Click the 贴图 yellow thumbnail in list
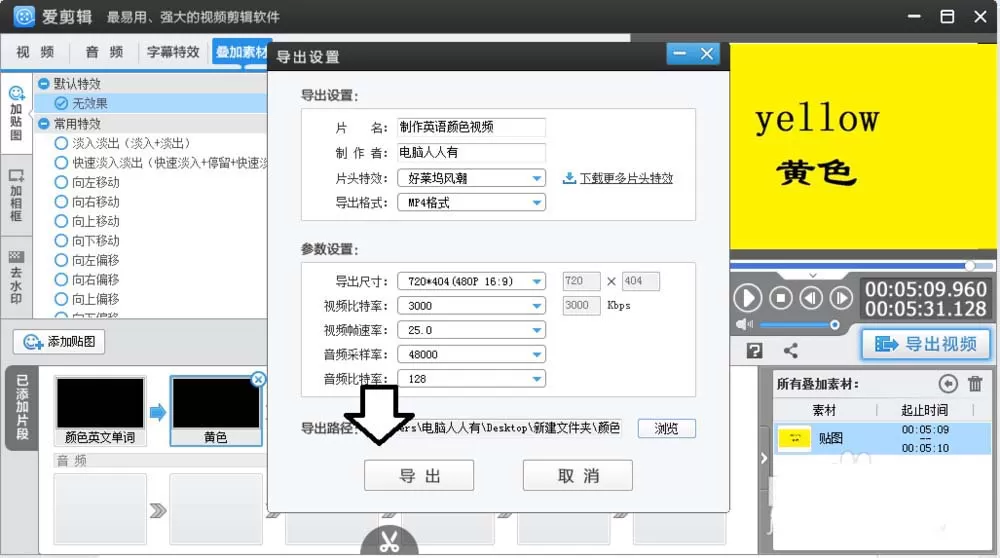1000x558 pixels. pos(795,438)
